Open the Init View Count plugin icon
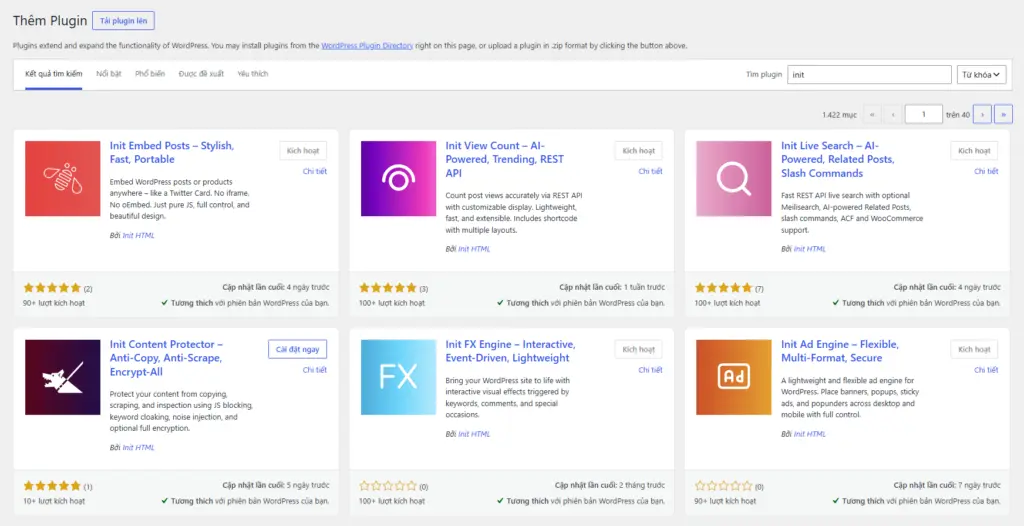Image resolution: width=1024 pixels, height=526 pixels. [x=398, y=178]
